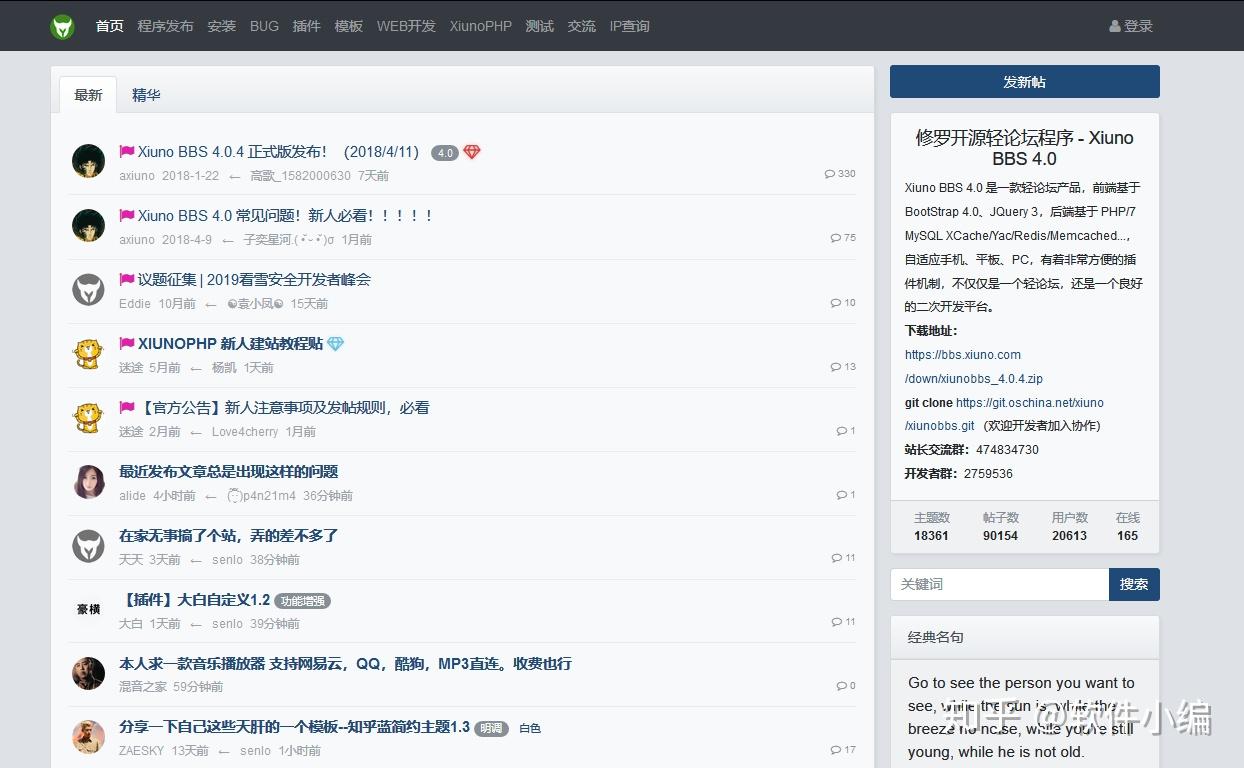This screenshot has width=1244, height=768.
Task: Open the 程序发布 navigation item
Action: click(x=165, y=26)
